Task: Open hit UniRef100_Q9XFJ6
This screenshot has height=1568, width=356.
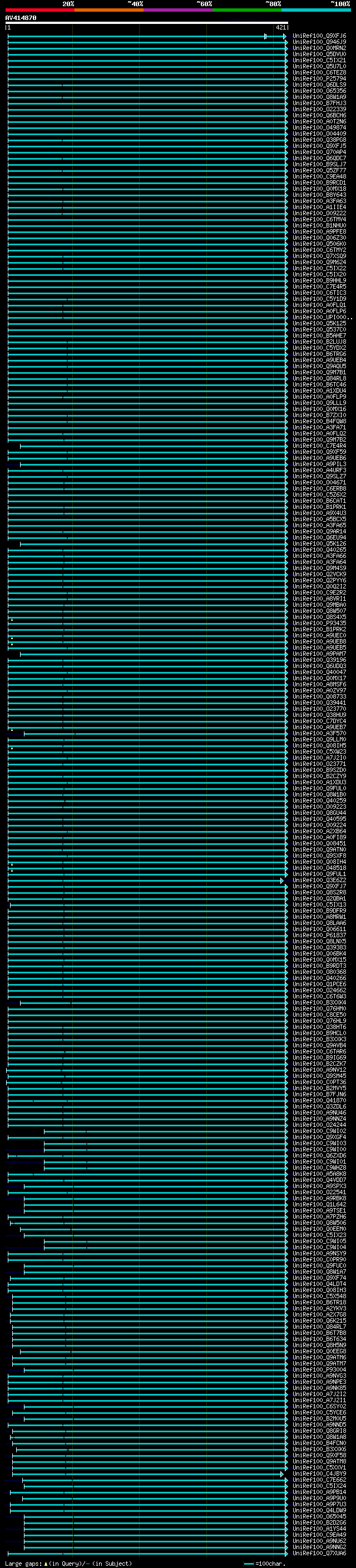Action: (319, 36)
